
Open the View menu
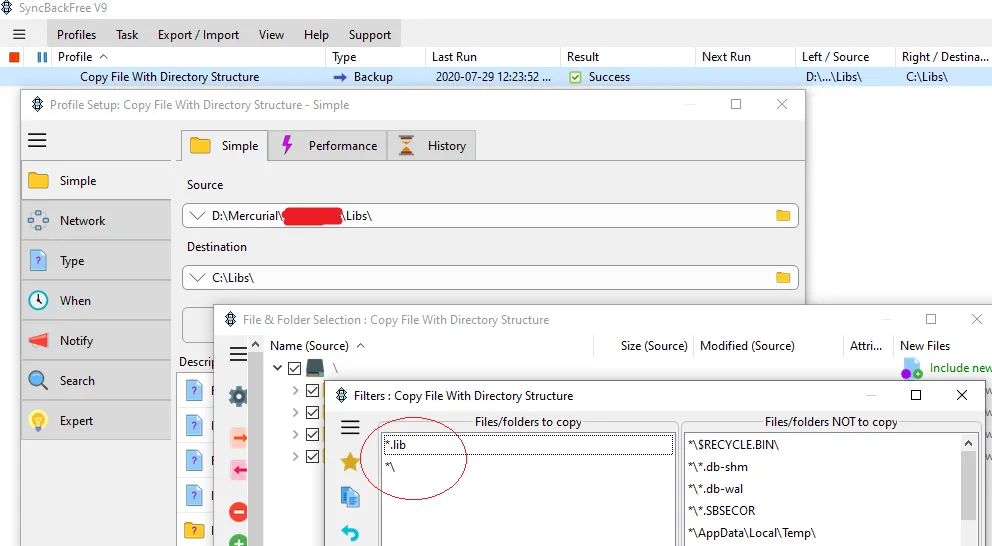(x=271, y=35)
